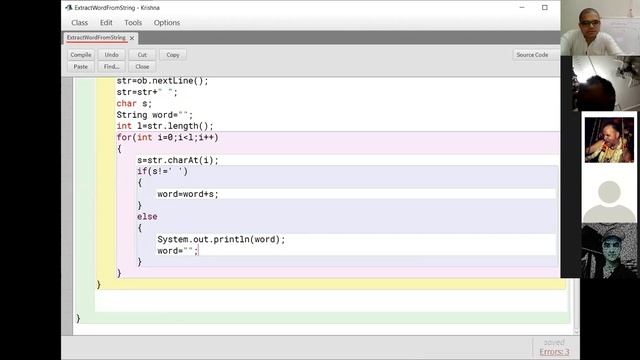
Task: Maximize the BlueJ editor window
Action: coord(544,8)
